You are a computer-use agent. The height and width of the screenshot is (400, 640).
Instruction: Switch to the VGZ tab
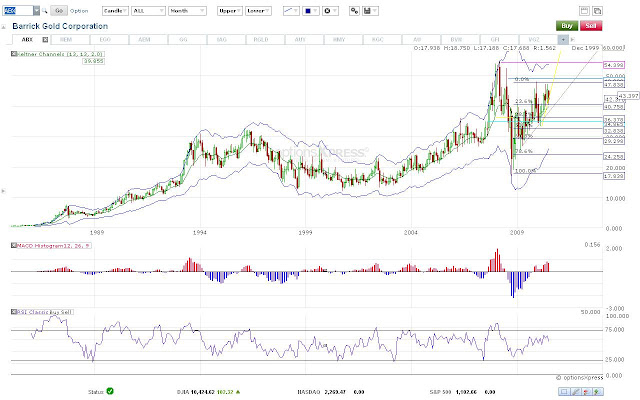534,40
